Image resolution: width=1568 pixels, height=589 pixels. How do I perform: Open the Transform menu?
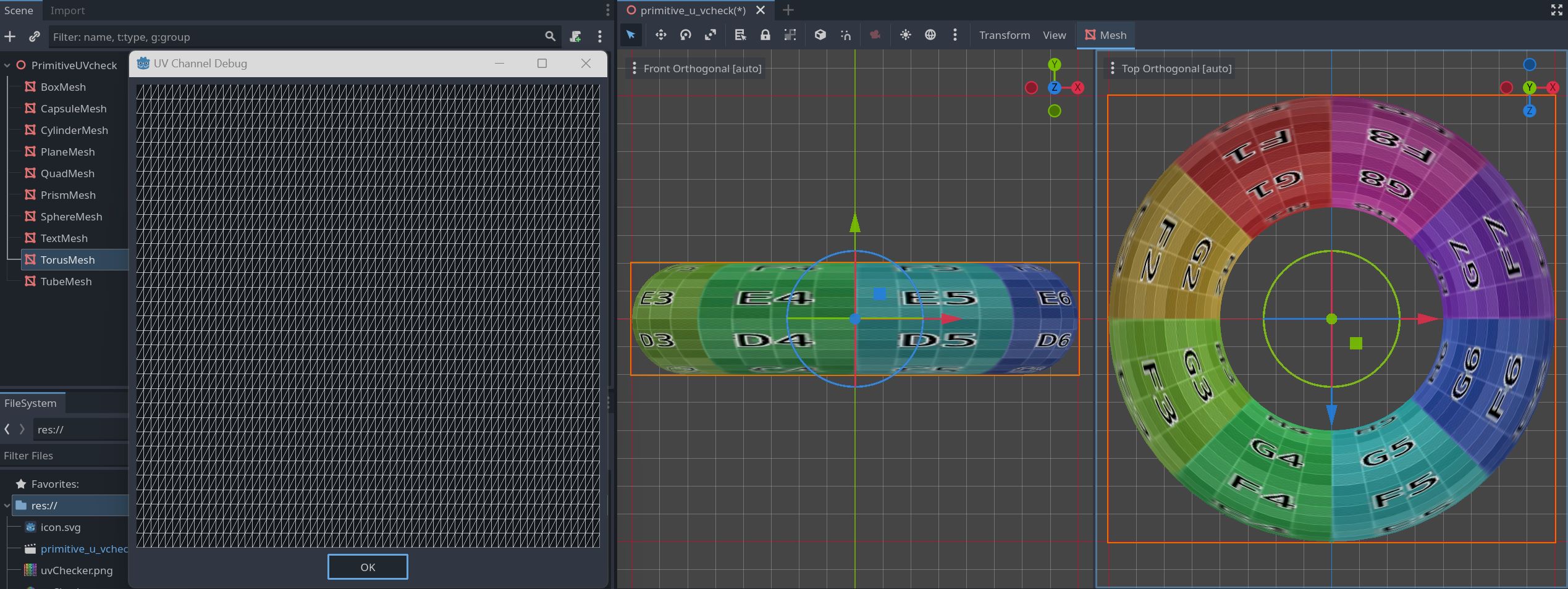(x=1004, y=35)
